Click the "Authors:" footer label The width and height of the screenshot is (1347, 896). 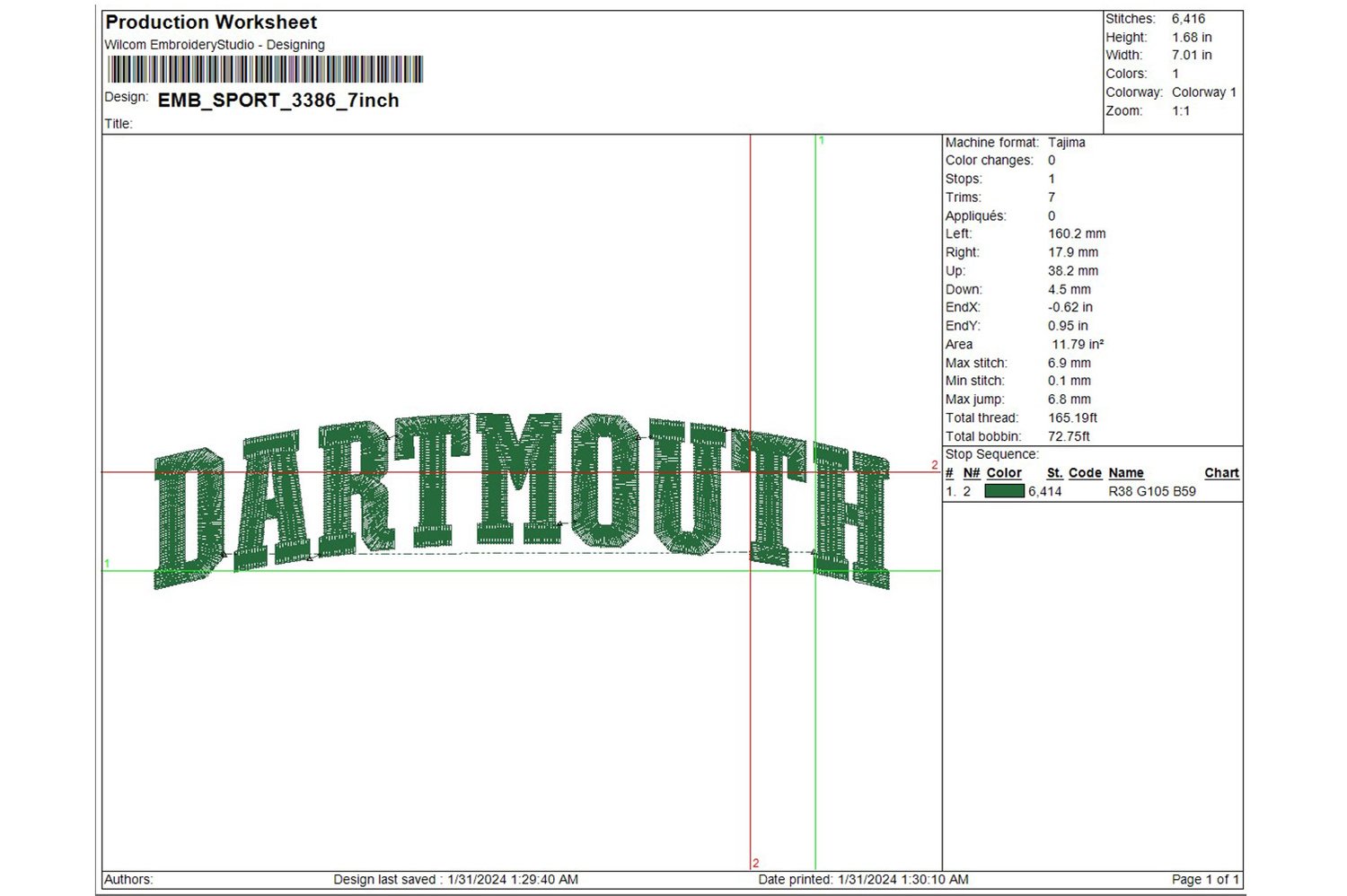click(x=128, y=880)
